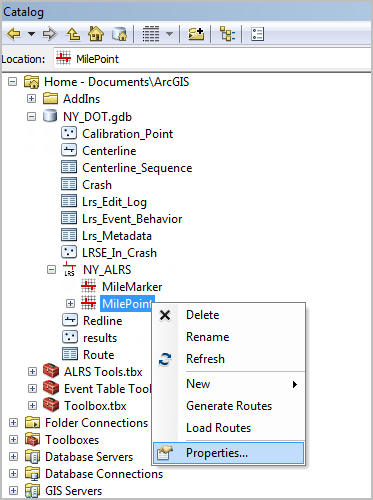Click the NY_DOT.gdb database cylinder icon

[x=50, y=116]
